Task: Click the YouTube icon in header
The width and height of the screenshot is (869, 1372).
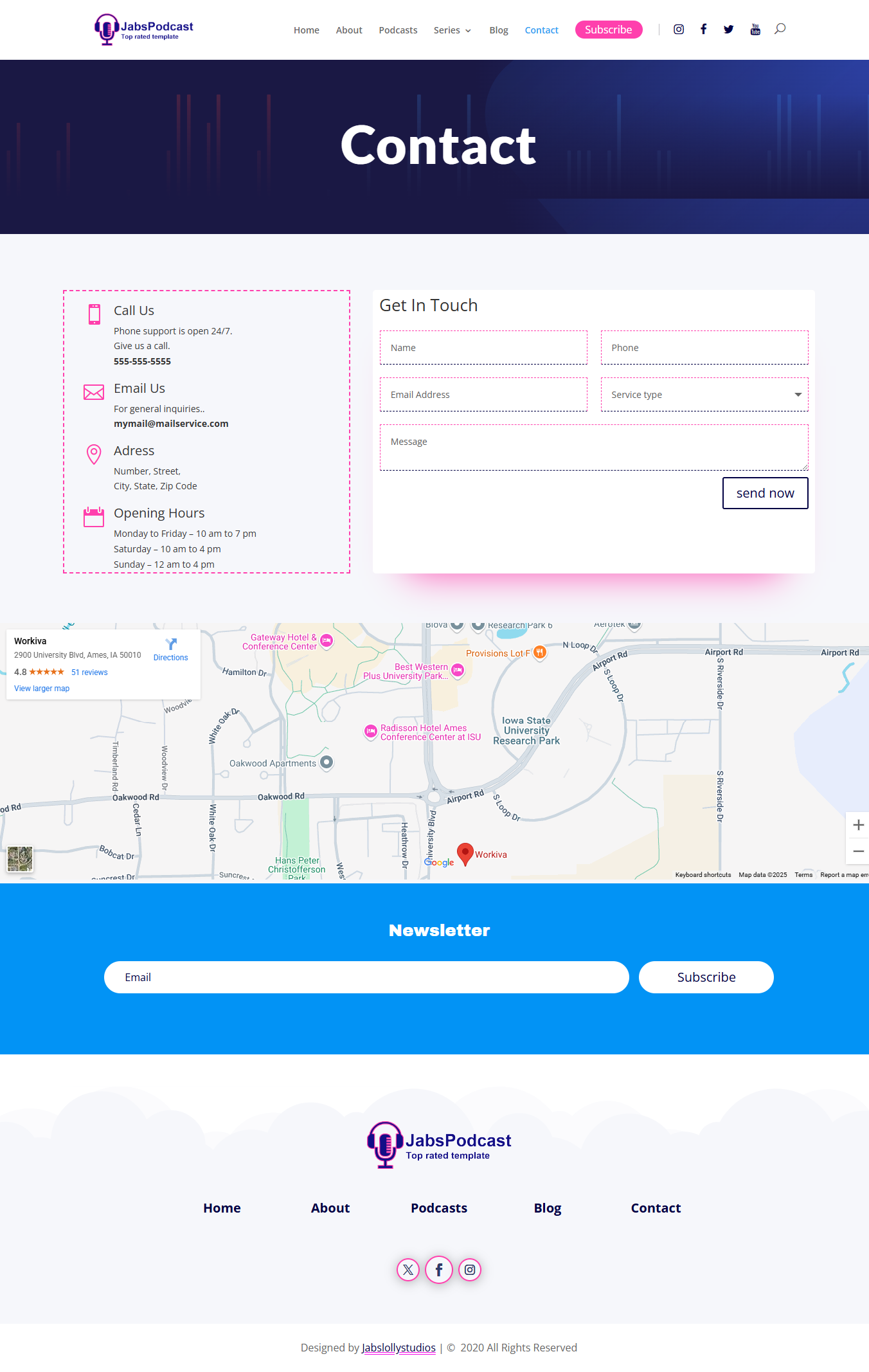Action: (x=755, y=30)
